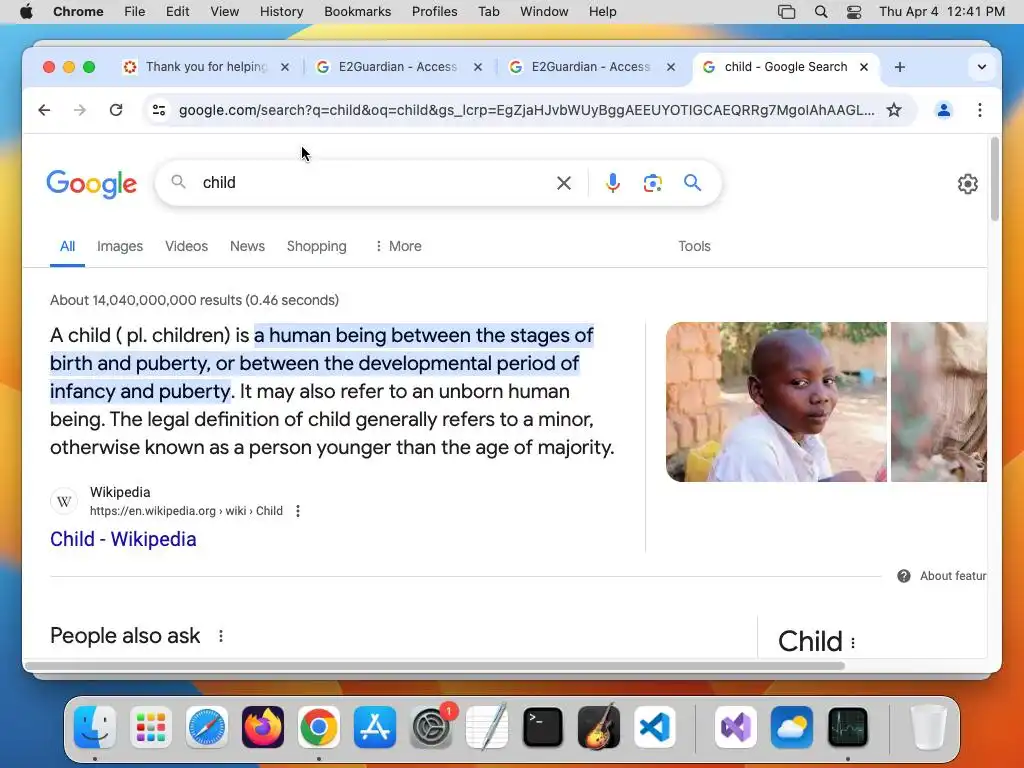
Task: Open the View menu
Action: [x=224, y=12]
